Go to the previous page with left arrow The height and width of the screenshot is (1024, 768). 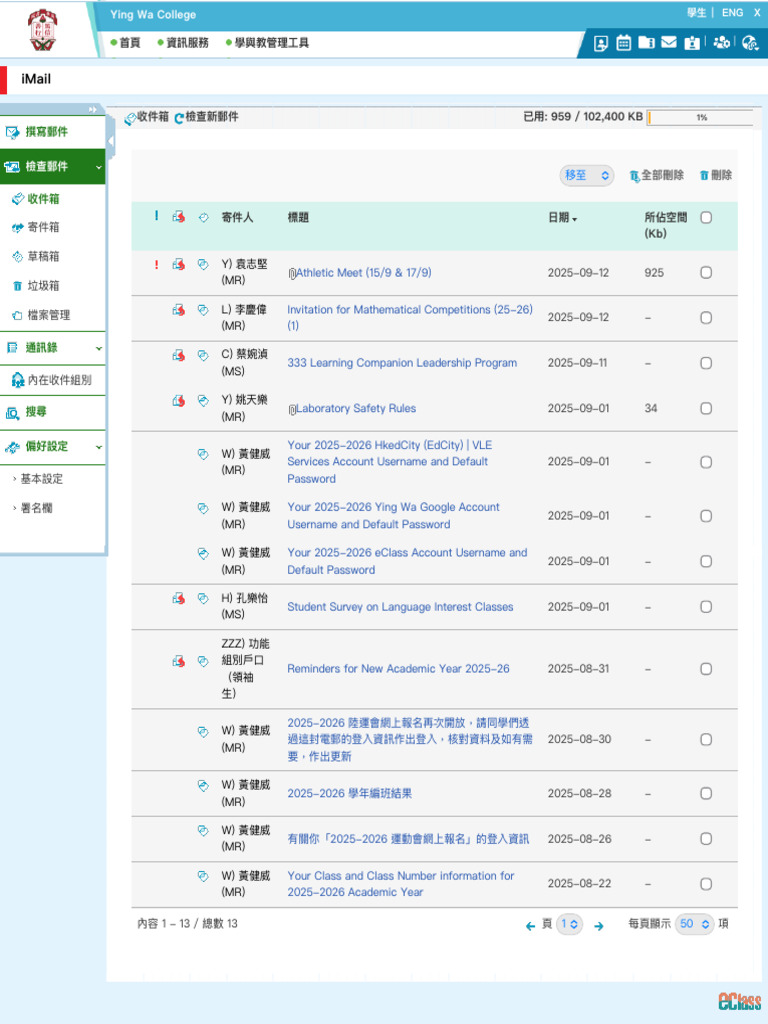coord(530,925)
